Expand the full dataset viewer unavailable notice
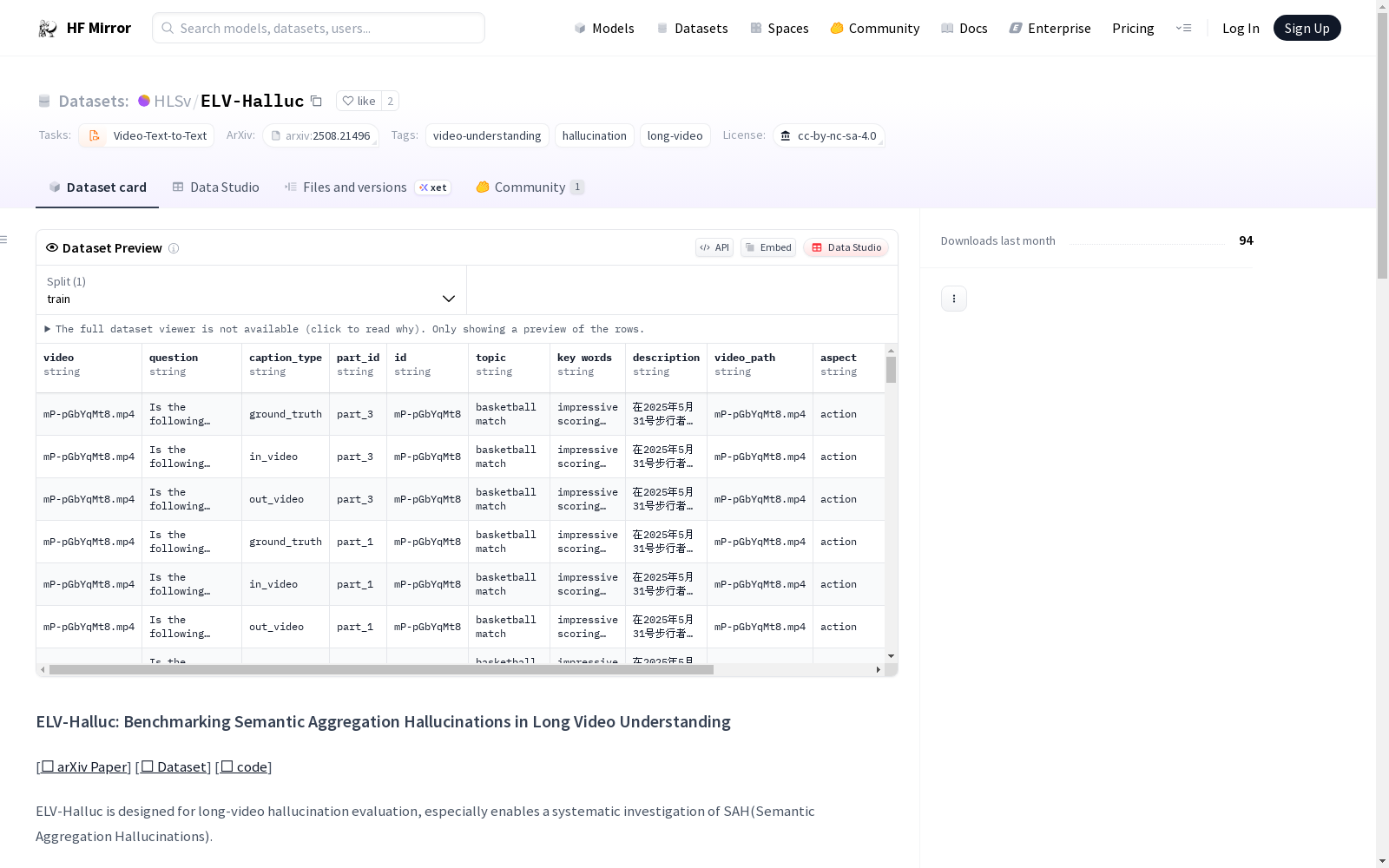Image resolution: width=1389 pixels, height=868 pixels. (x=345, y=329)
